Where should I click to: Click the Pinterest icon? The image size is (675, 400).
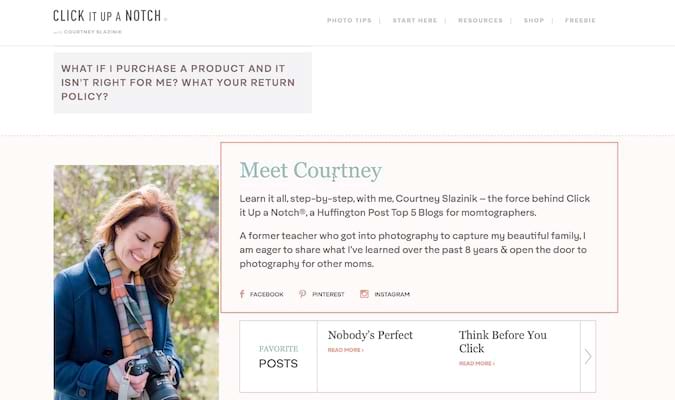(303, 294)
